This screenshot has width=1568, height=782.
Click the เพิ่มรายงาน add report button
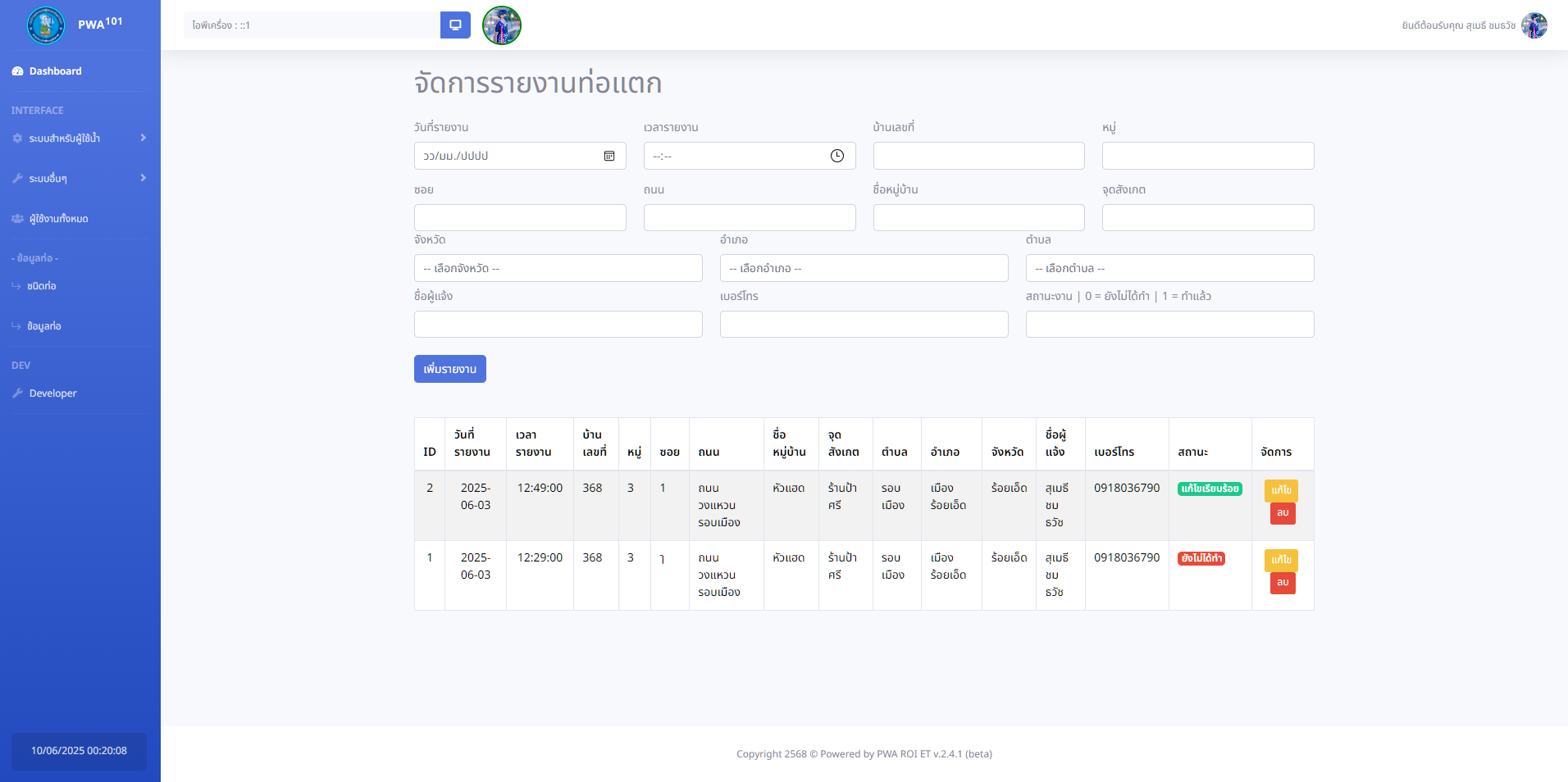coord(449,369)
